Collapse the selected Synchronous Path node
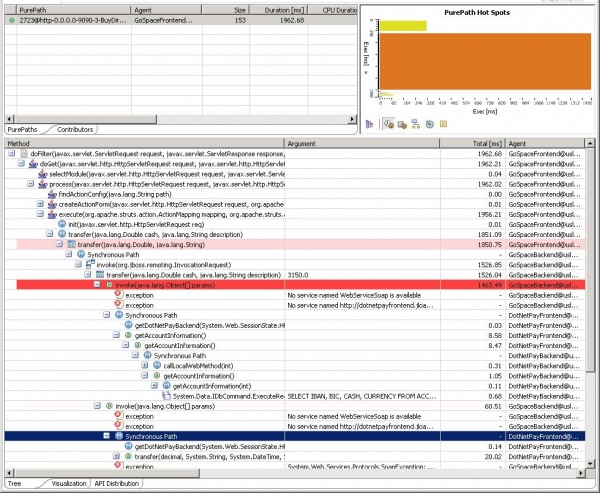Image resolution: width=600 pixels, height=493 pixels. [107, 436]
